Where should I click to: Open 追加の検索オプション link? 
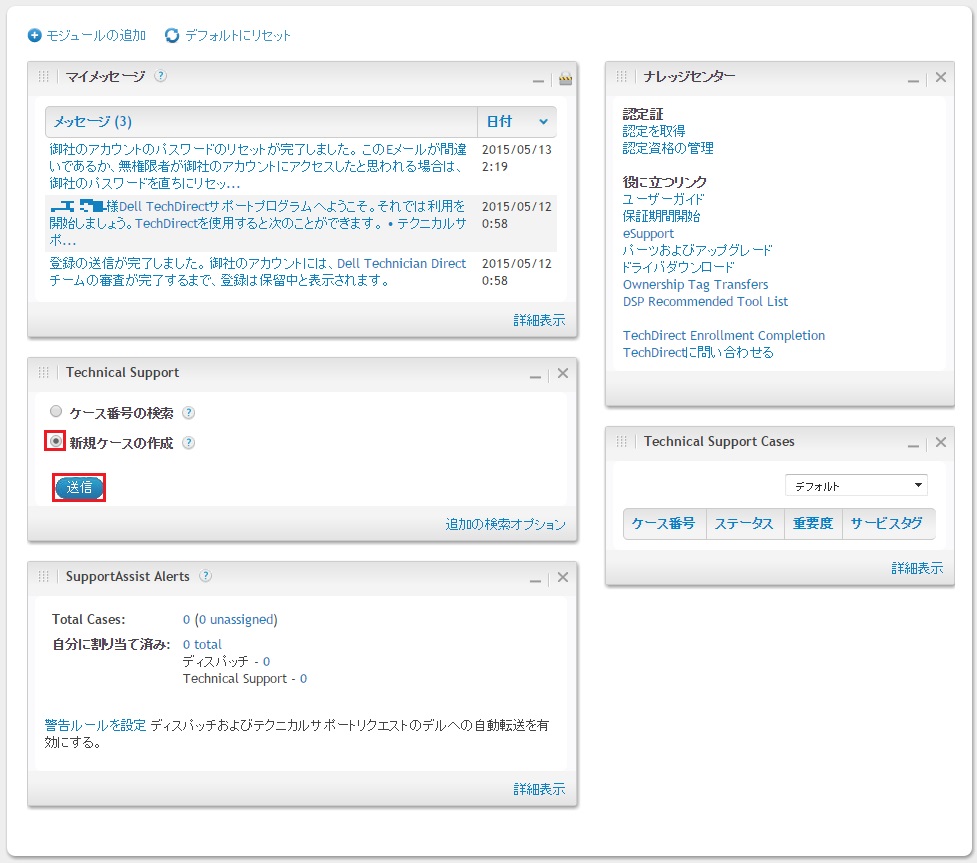[505, 525]
